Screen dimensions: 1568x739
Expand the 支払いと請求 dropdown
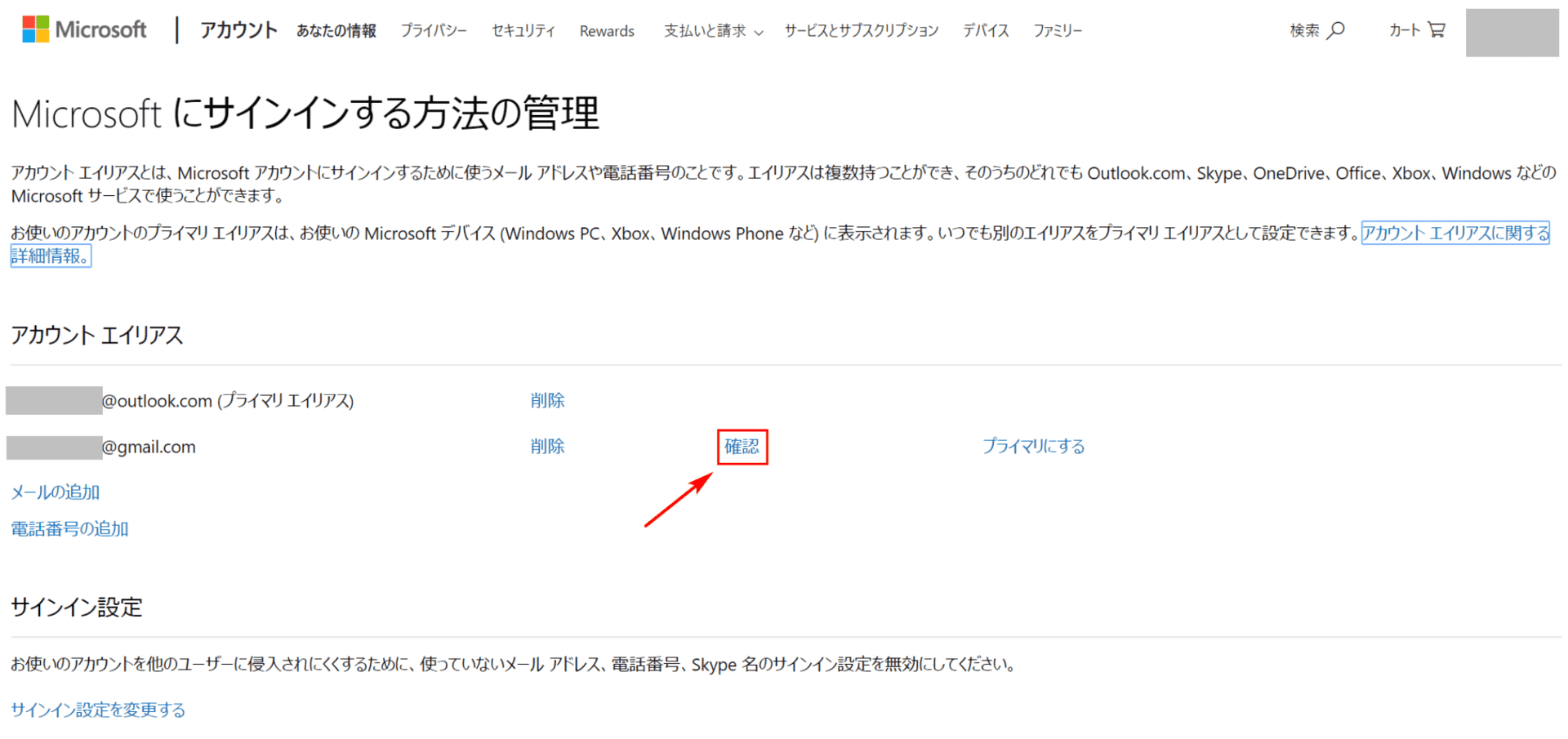[714, 31]
